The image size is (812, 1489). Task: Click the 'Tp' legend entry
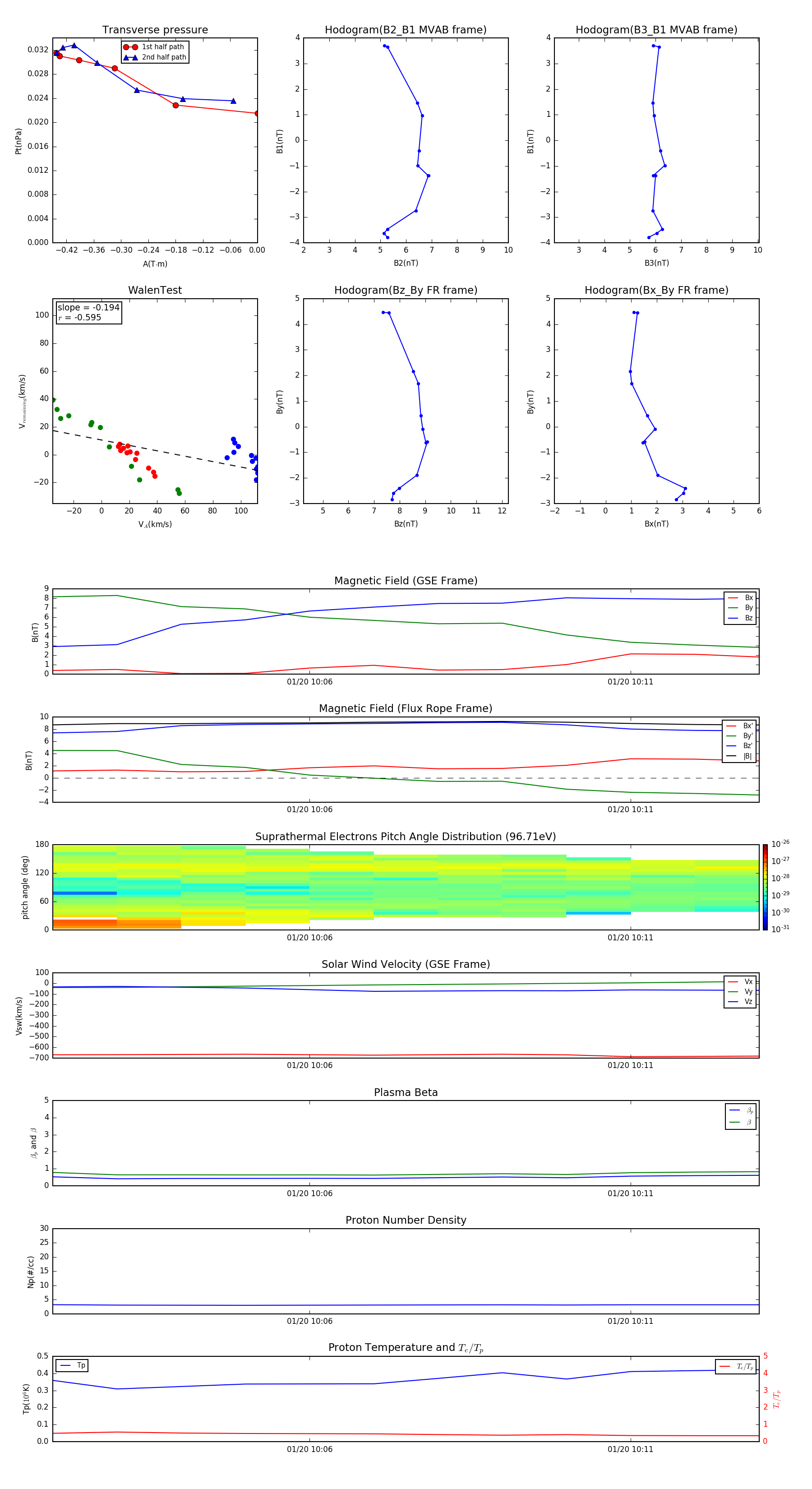73,1365
